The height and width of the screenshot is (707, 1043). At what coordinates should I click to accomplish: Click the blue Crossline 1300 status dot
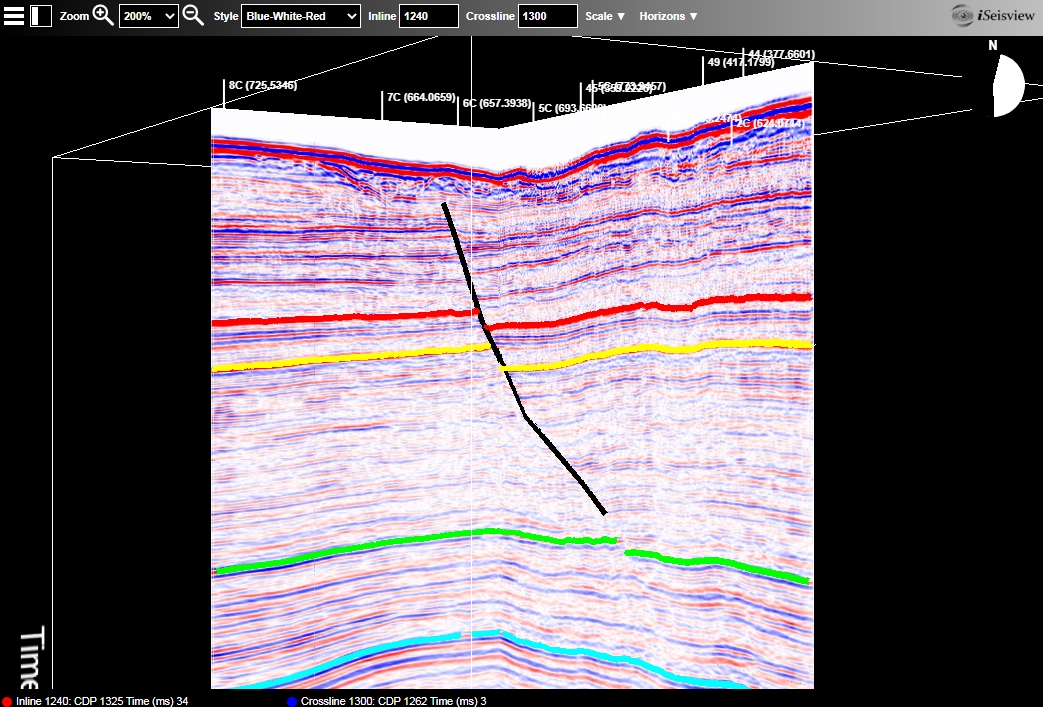(292, 701)
